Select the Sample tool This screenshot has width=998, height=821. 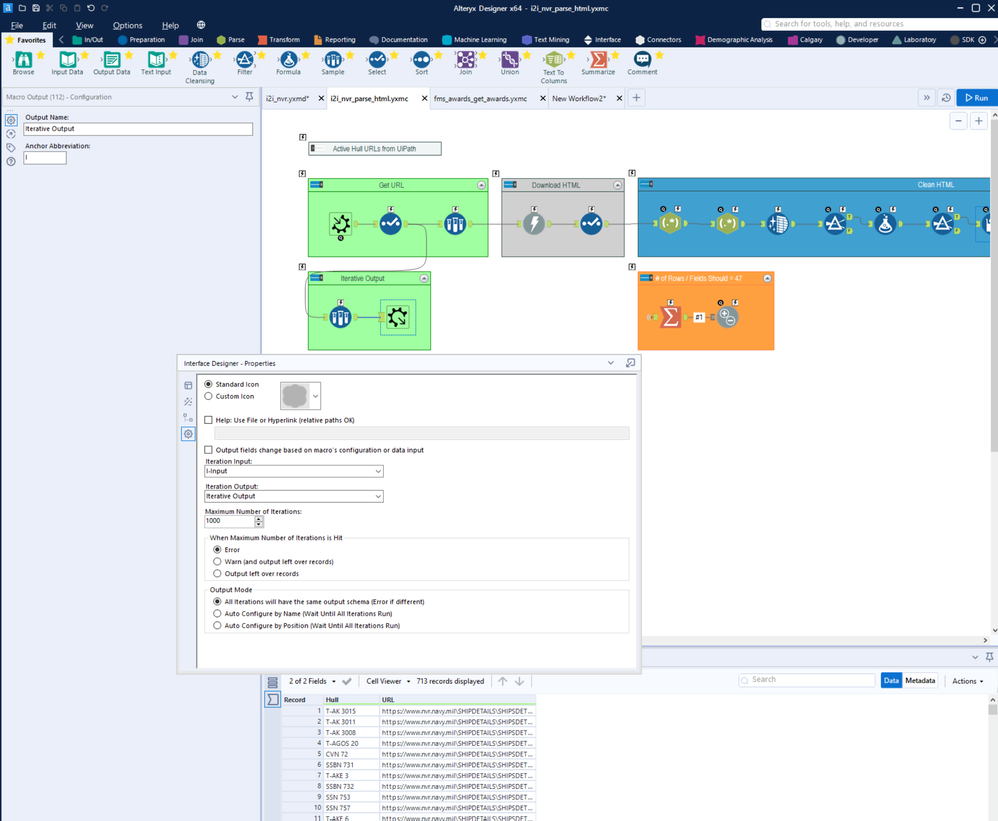pos(333,62)
